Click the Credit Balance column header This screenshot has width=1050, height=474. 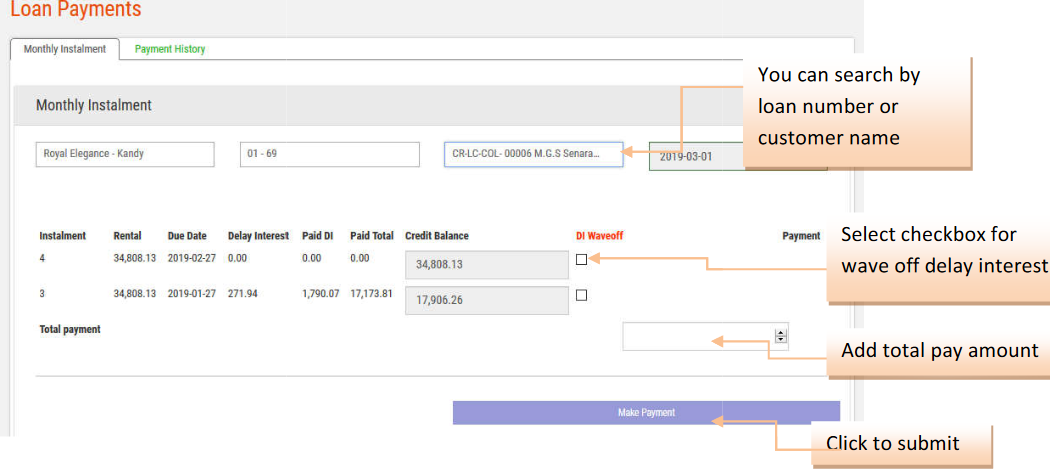click(436, 236)
